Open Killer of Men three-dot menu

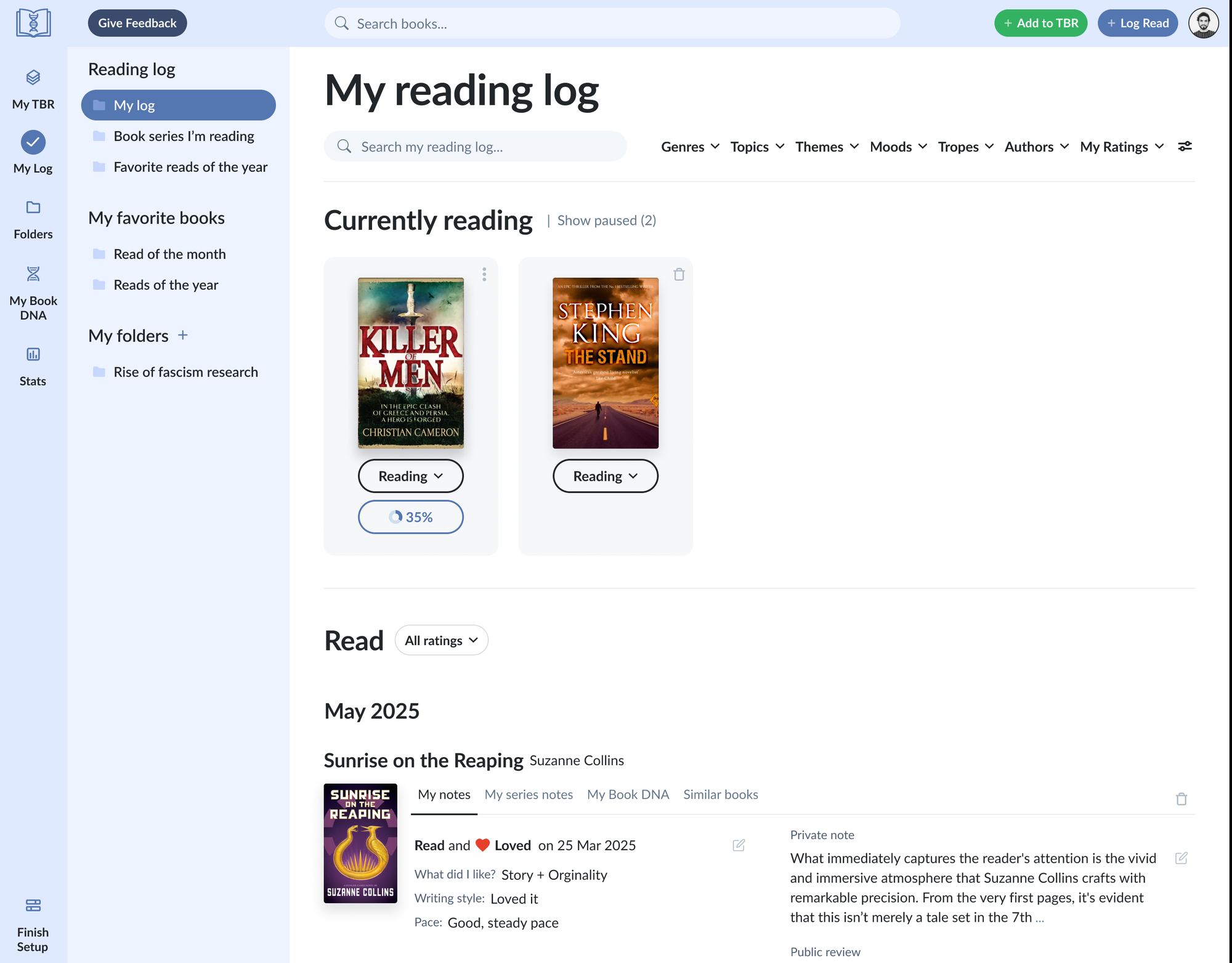pyautogui.click(x=484, y=274)
